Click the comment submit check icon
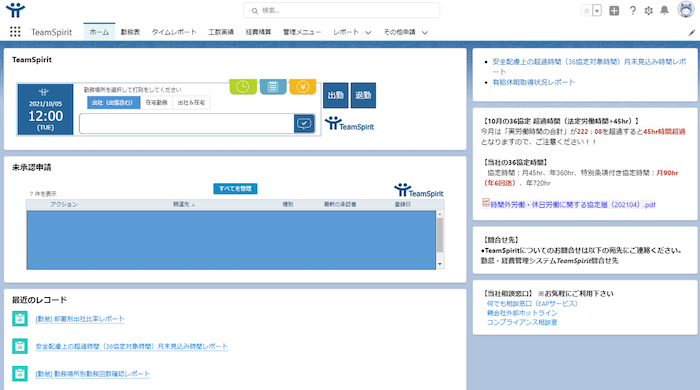 304,124
